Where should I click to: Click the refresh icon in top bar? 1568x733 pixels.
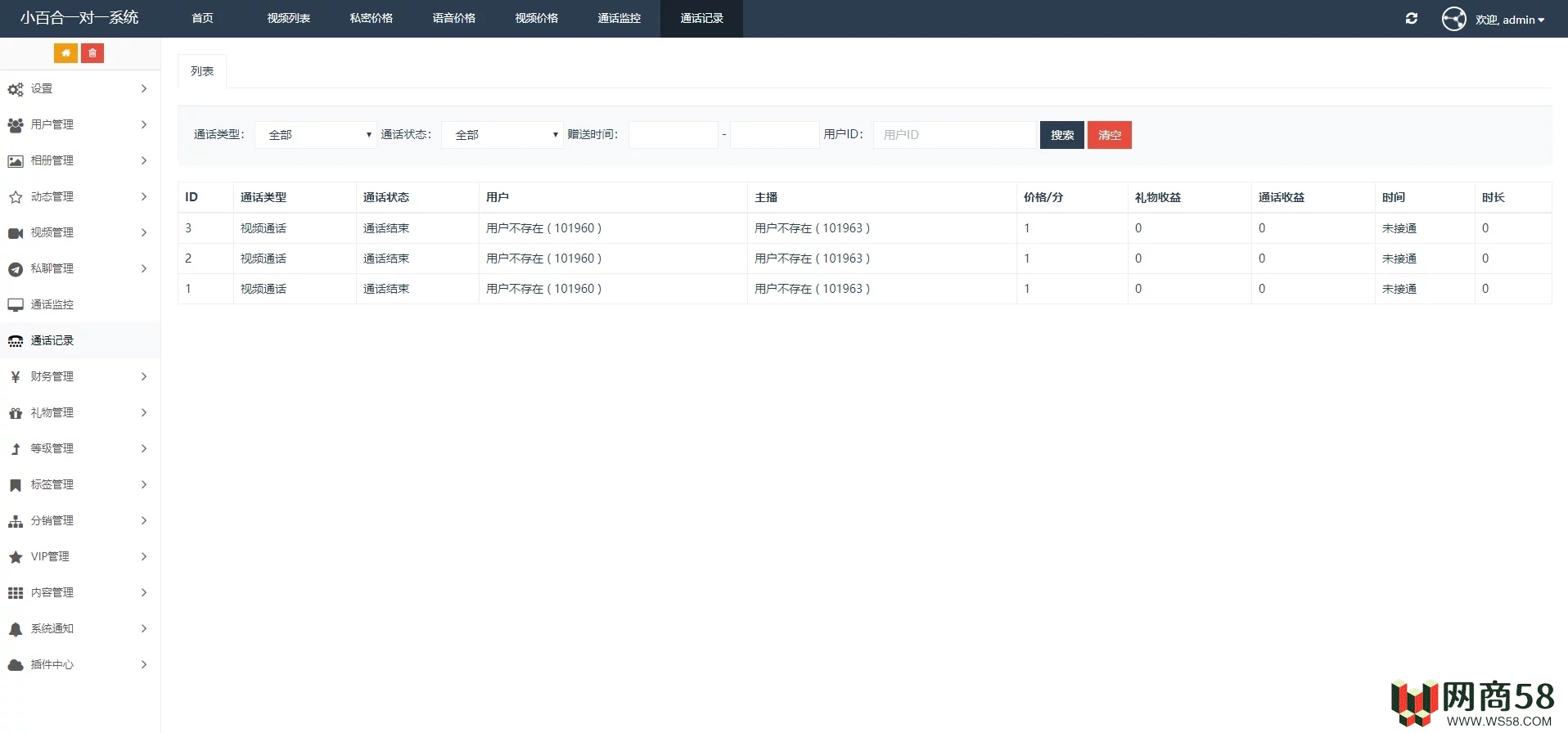coord(1412,19)
